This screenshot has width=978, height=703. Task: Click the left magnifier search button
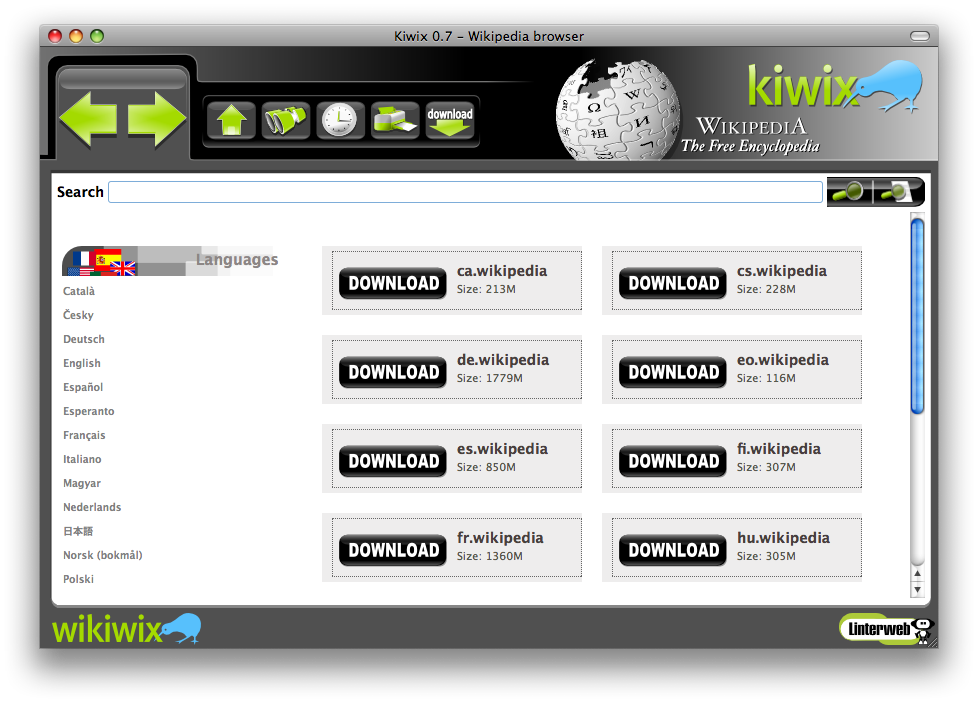tap(850, 192)
